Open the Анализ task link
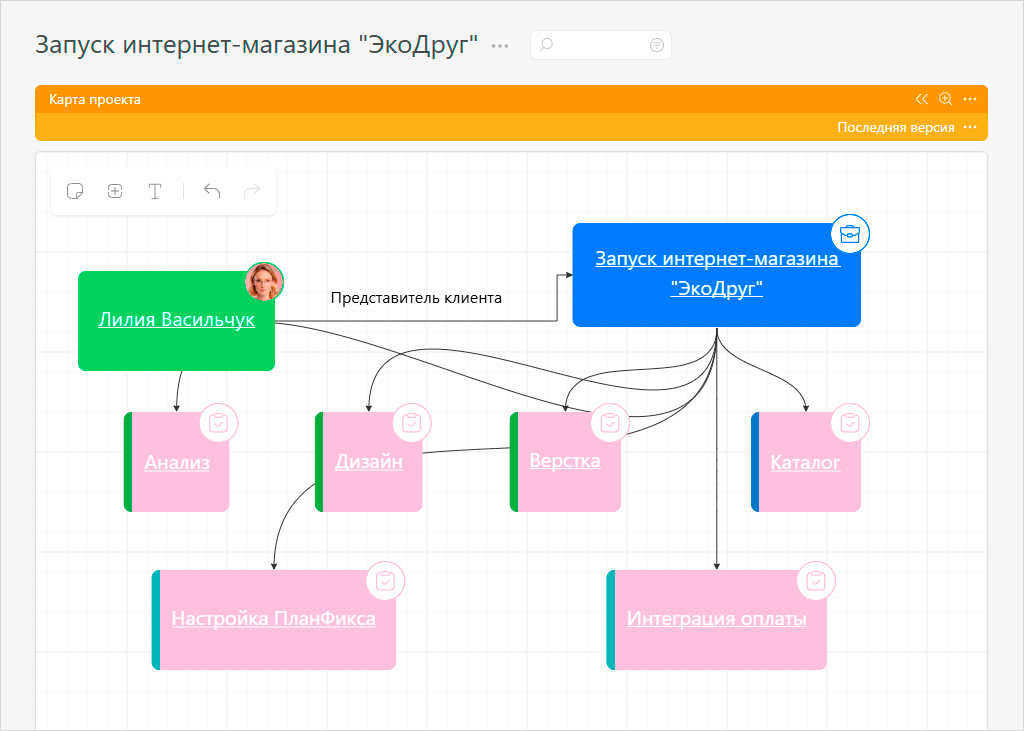Viewport: 1024px width, 731px height. point(177,463)
